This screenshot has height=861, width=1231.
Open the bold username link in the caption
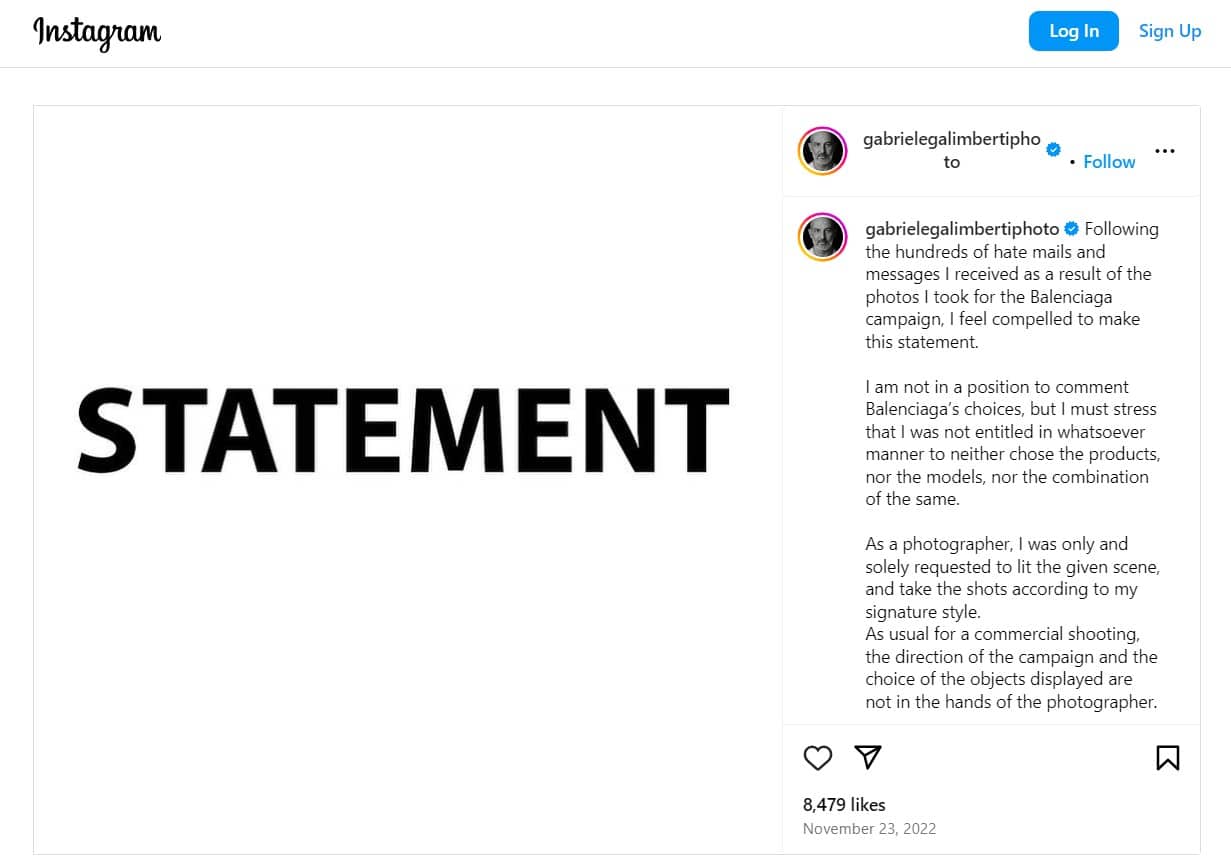click(x=961, y=229)
